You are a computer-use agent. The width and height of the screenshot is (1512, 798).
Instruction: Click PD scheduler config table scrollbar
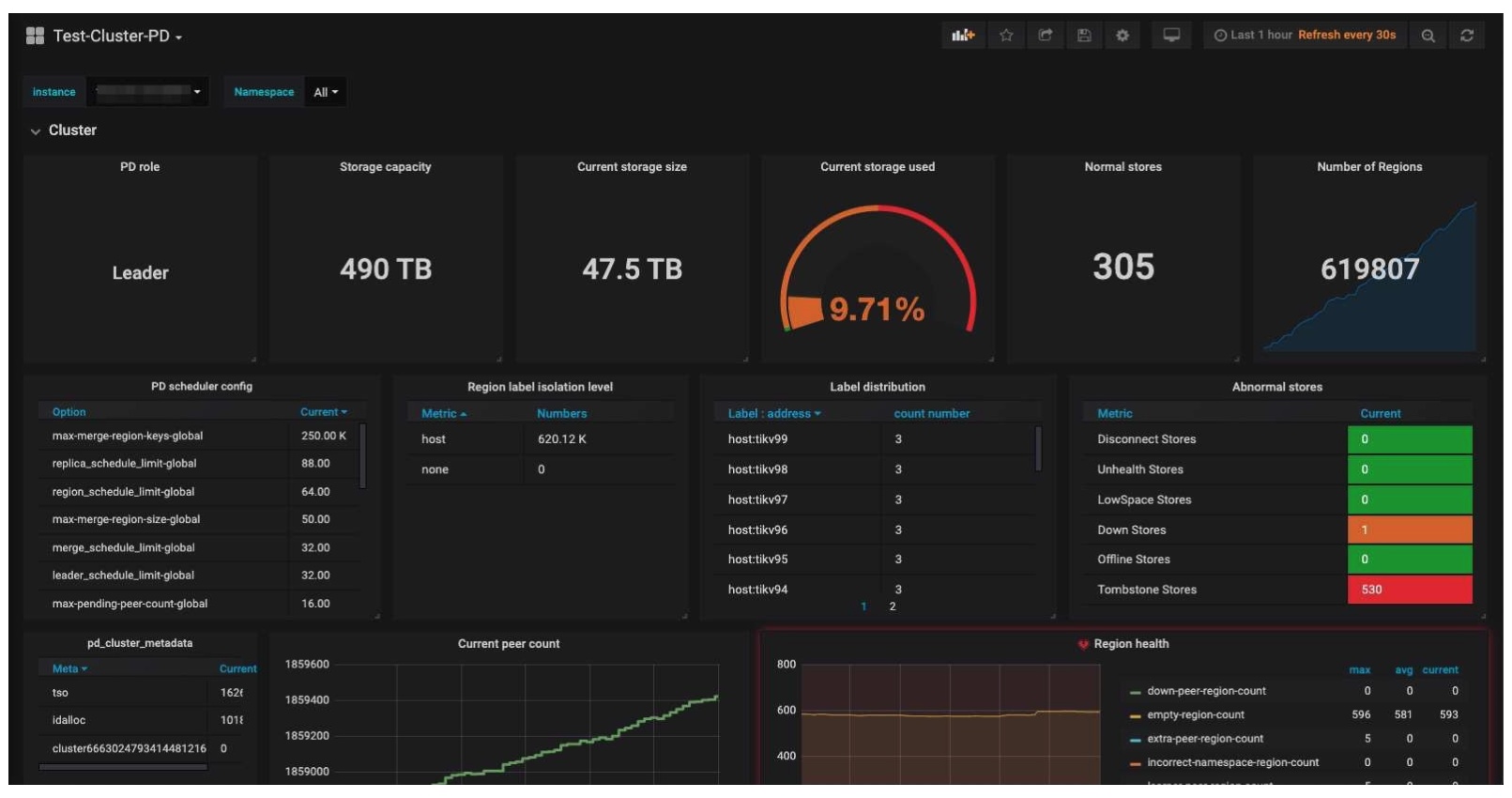point(363,456)
